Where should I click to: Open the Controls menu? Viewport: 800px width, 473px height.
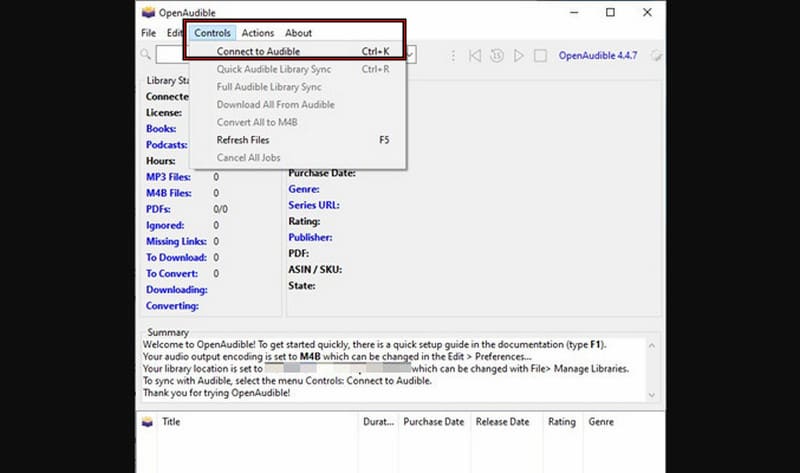point(212,33)
